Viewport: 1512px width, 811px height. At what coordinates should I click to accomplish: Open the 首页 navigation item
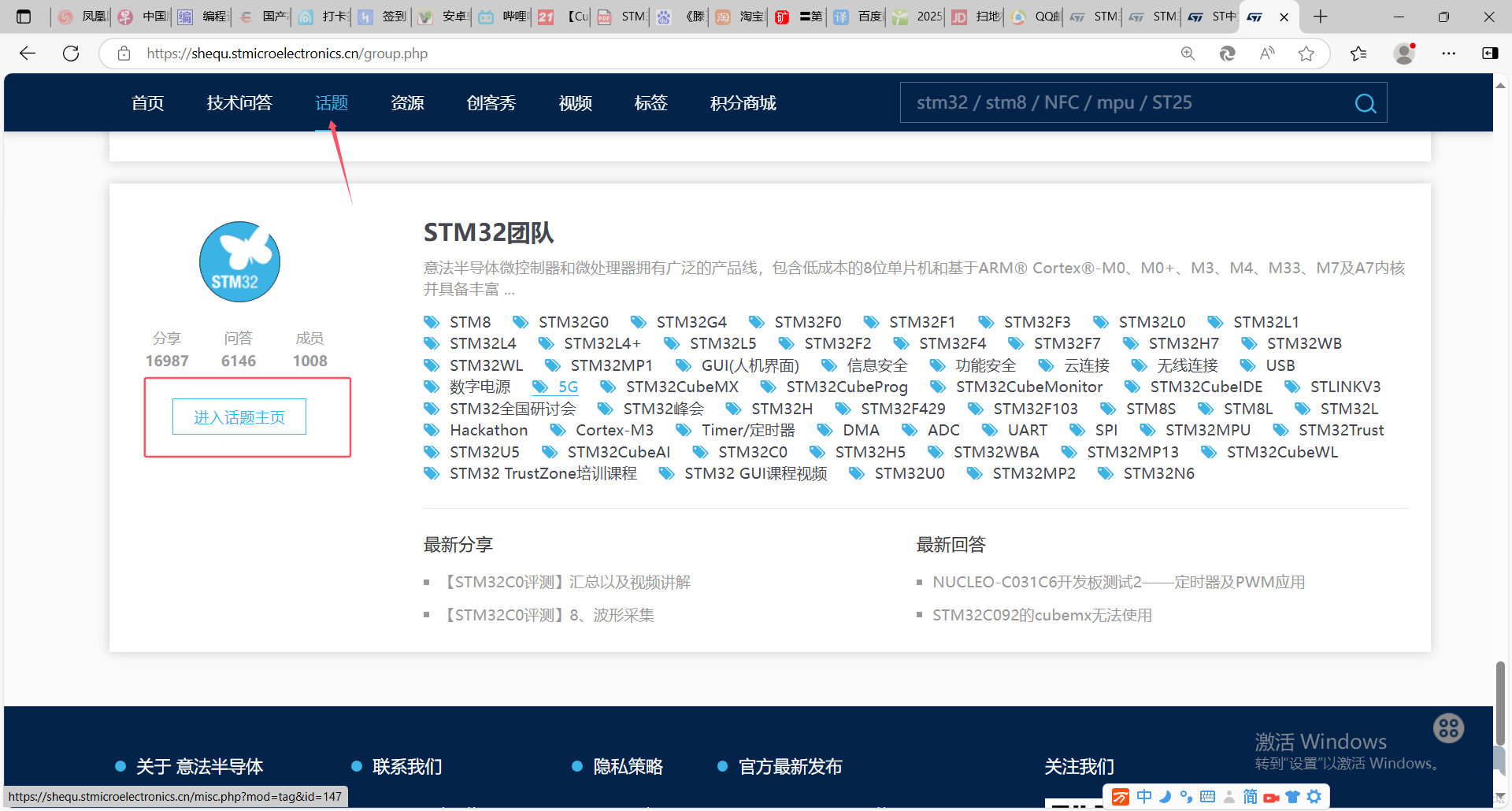pyautogui.click(x=147, y=103)
